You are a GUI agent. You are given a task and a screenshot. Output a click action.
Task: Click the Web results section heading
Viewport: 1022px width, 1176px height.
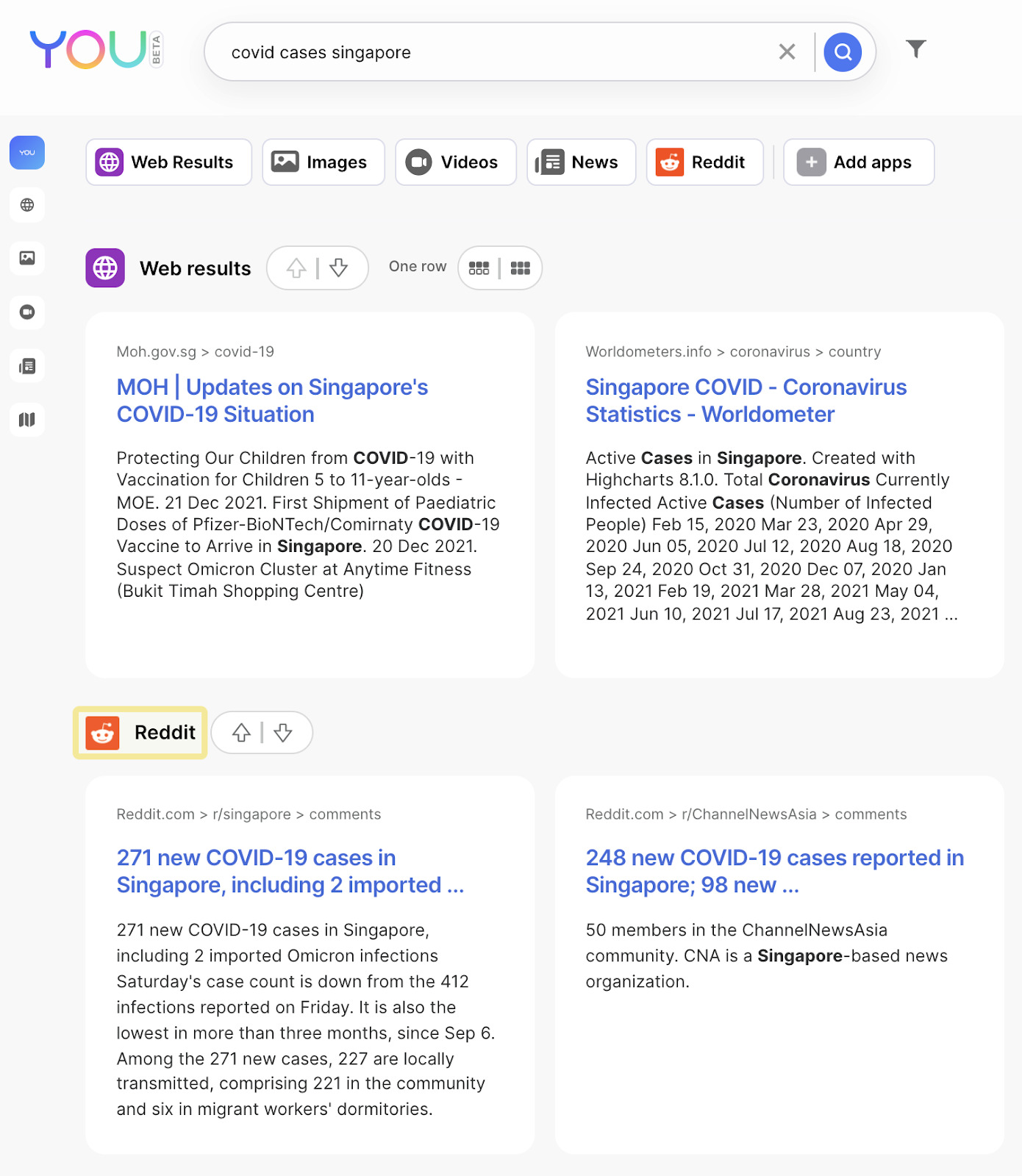click(x=196, y=269)
